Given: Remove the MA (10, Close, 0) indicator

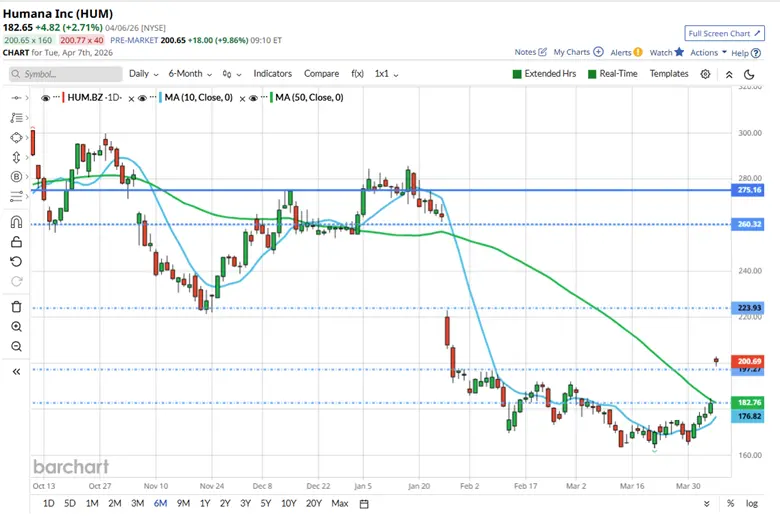Looking at the screenshot, I should (x=242, y=99).
